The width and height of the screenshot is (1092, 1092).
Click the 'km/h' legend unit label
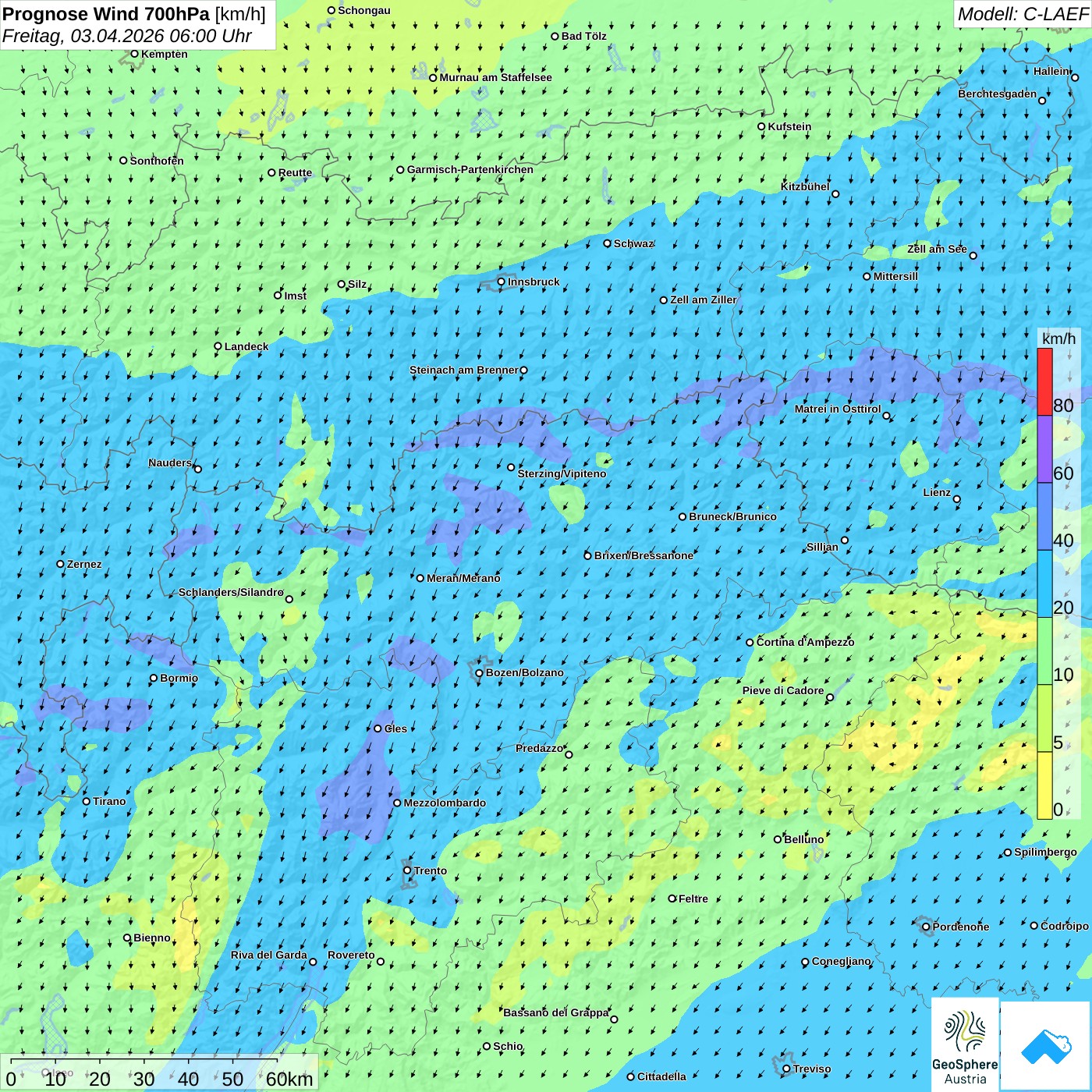(1058, 339)
